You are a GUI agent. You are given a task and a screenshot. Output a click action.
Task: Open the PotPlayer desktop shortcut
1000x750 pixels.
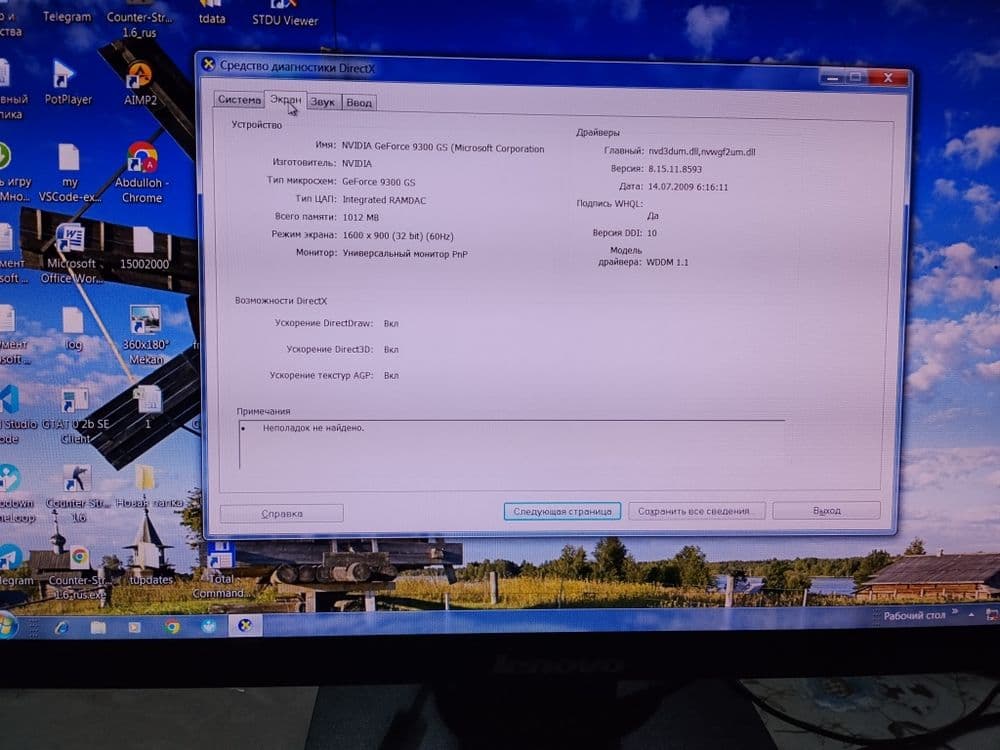pos(68,83)
